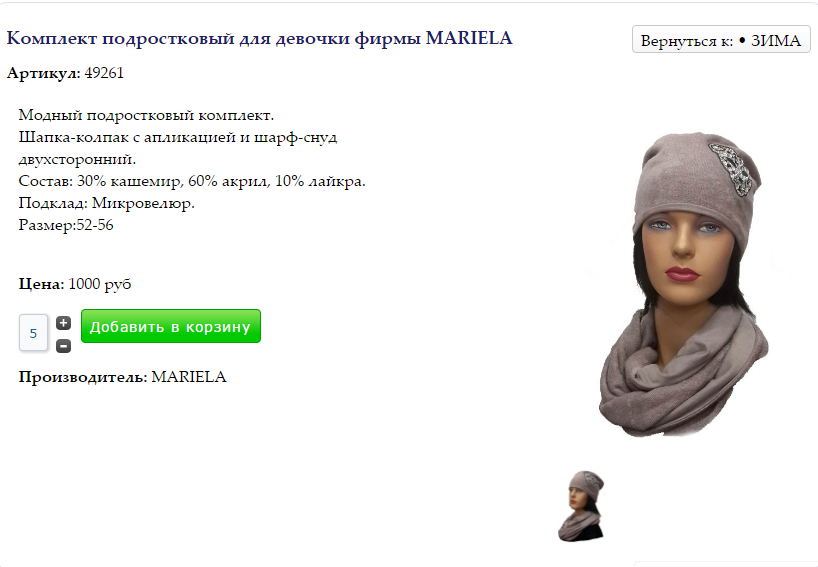
Task: Increase quantity with the plus icon
Action: (63, 323)
